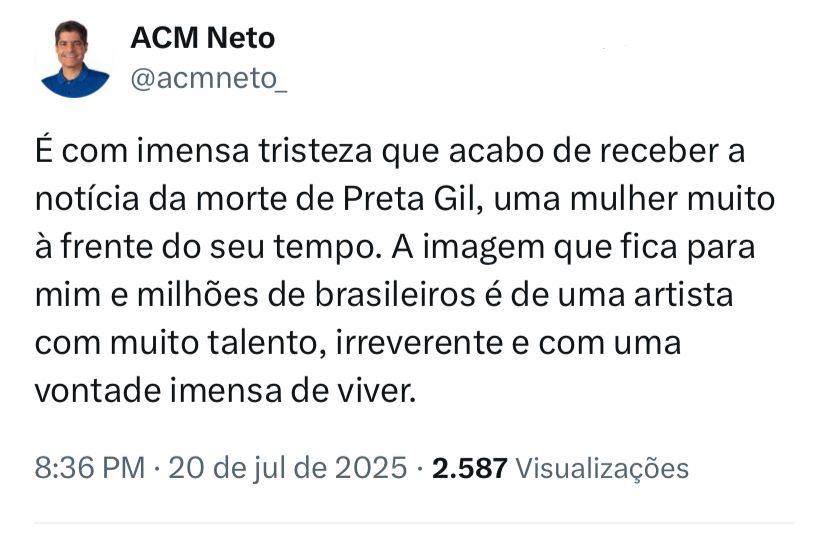Viewport: 828px width, 536px height.
Task: Select the word brasileiros in tweet
Action: [395, 295]
